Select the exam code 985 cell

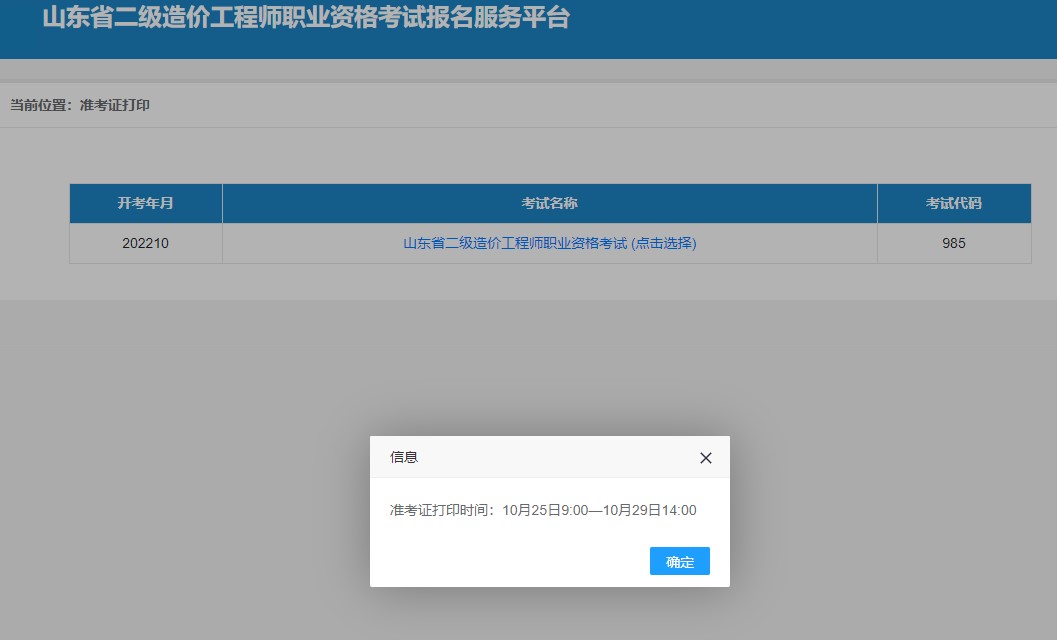coord(953,243)
